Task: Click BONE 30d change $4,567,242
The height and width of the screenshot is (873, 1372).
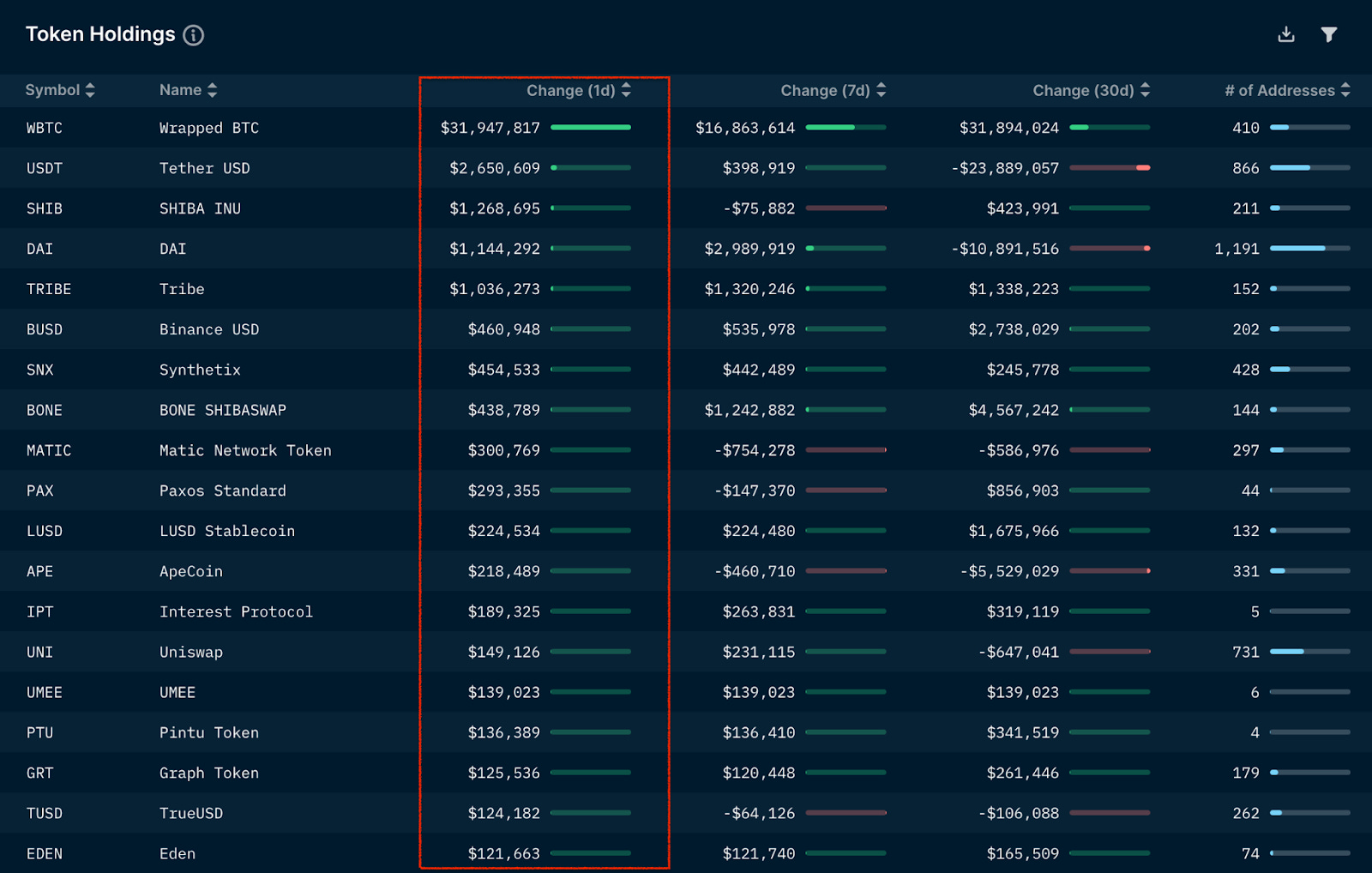Action: [1014, 410]
